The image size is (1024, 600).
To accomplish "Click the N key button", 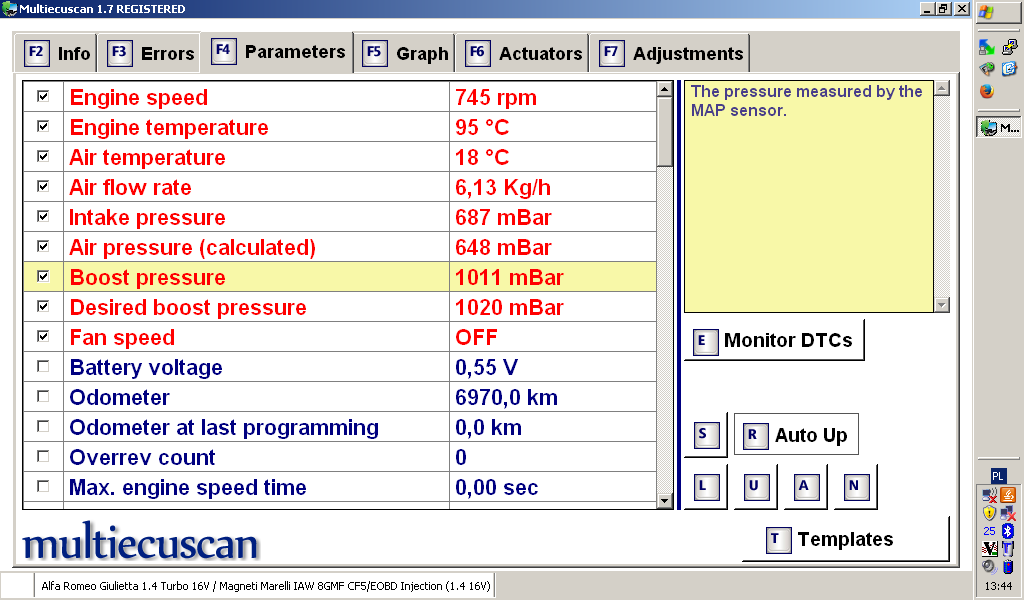I will pyautogui.click(x=856, y=486).
